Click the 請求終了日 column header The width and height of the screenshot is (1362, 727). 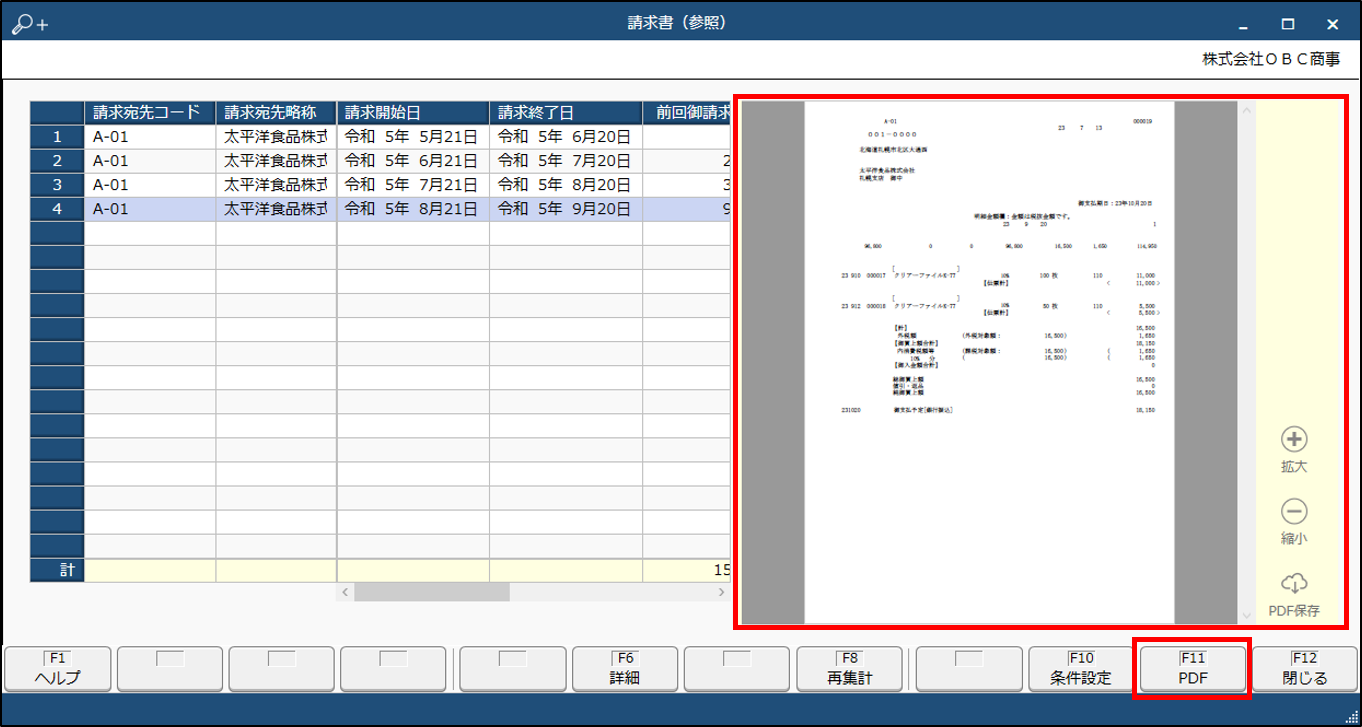point(566,112)
